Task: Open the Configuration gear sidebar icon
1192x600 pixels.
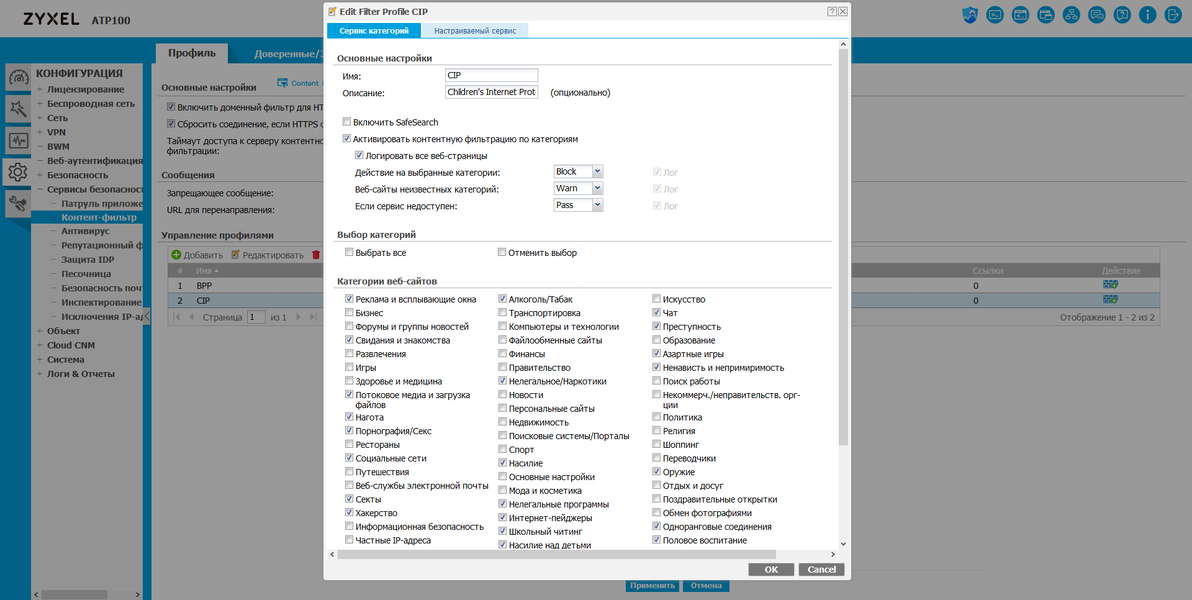Action: 17,172
